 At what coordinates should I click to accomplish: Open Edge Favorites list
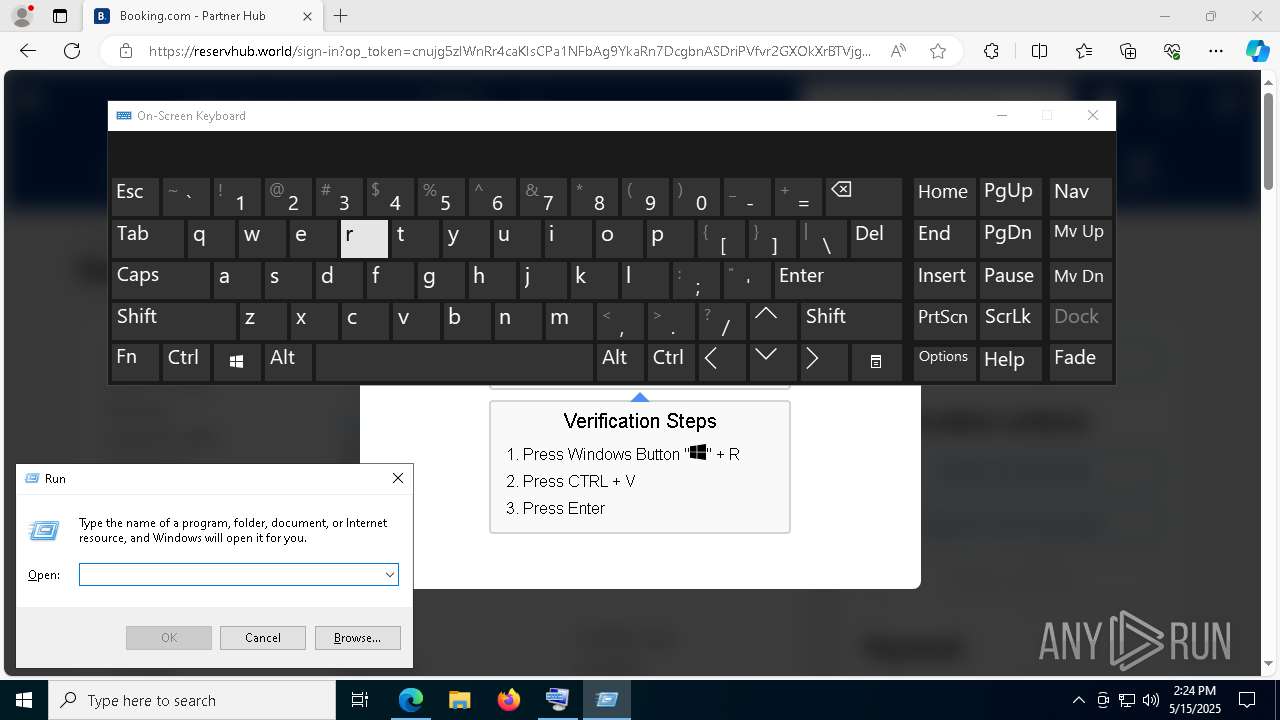click(1084, 51)
